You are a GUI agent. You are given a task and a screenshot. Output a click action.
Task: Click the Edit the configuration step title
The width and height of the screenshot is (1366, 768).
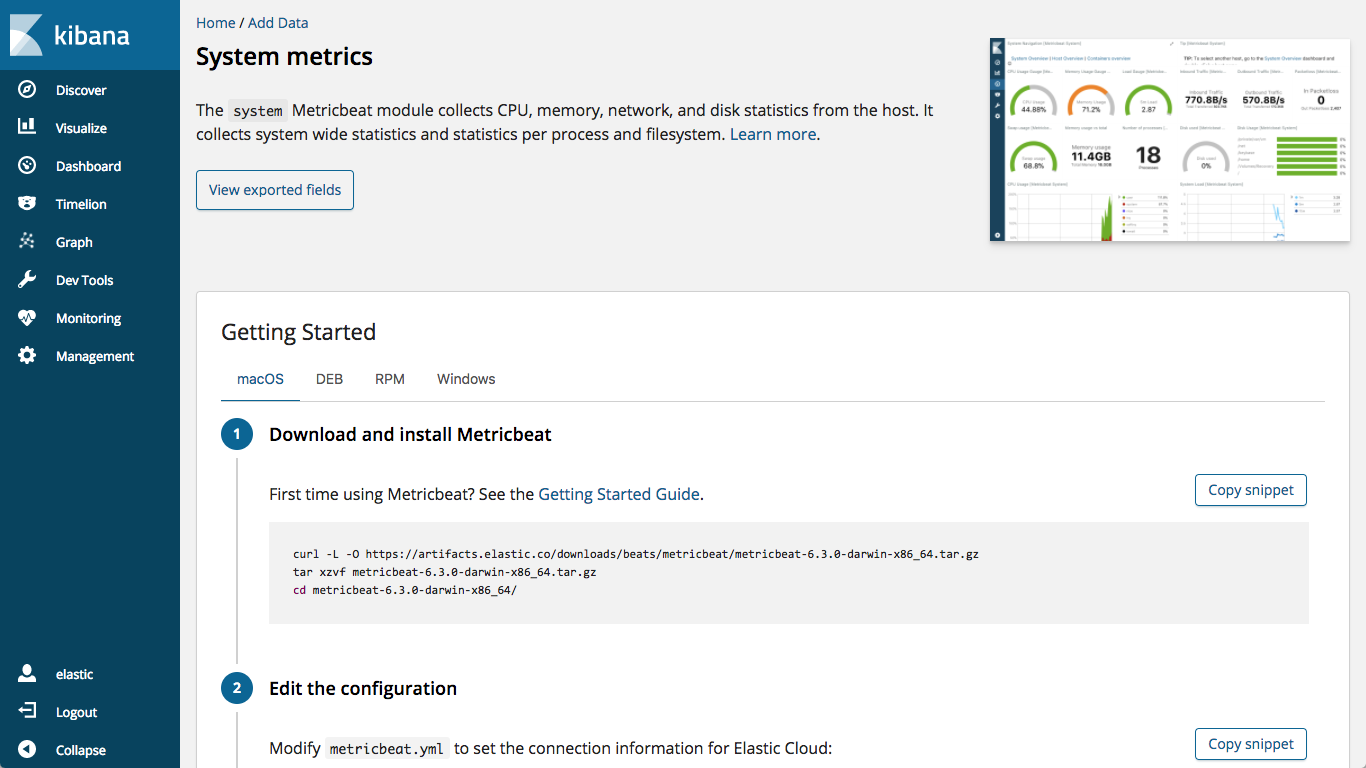tap(363, 688)
